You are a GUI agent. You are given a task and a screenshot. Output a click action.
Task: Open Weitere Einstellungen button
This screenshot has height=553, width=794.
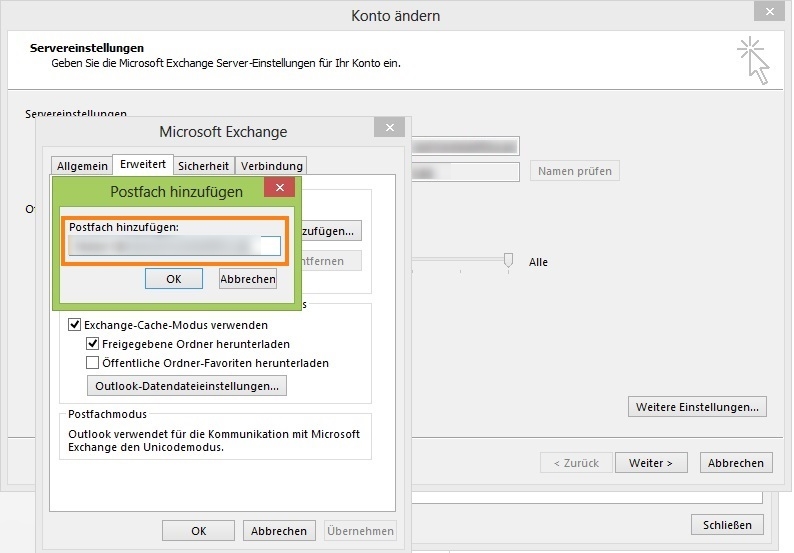[698, 407]
